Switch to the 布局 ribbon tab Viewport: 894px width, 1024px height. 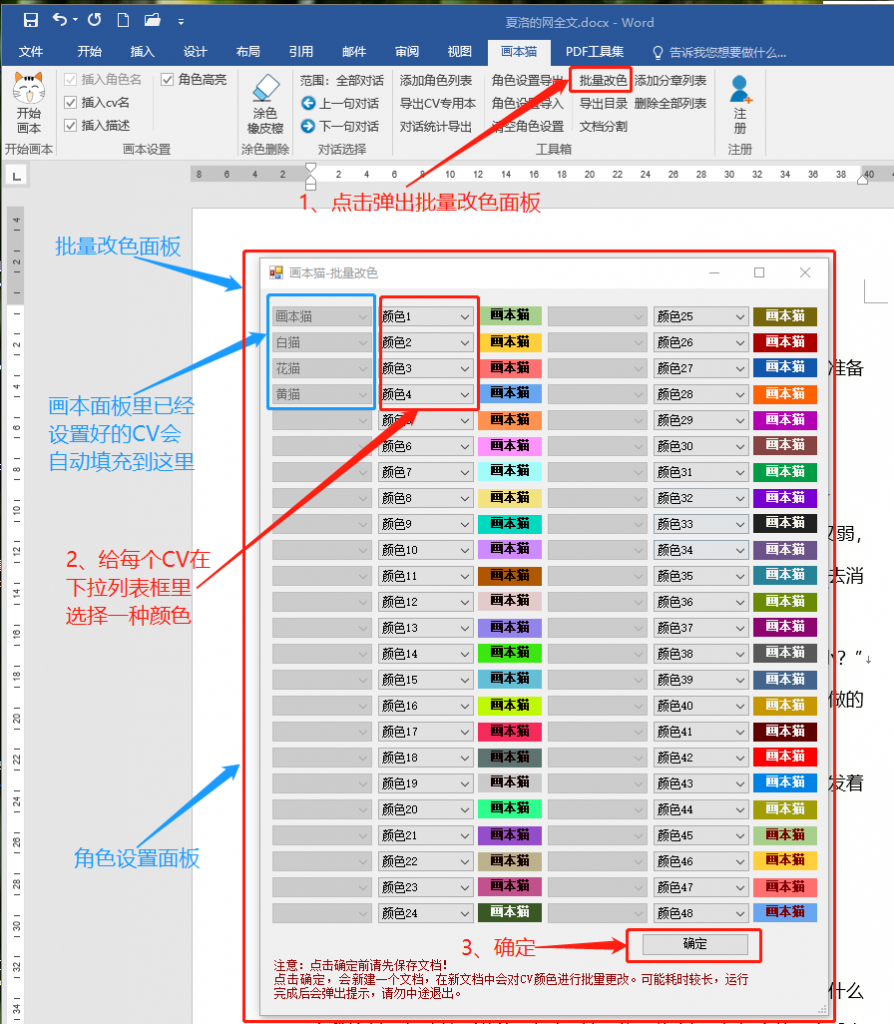(248, 52)
